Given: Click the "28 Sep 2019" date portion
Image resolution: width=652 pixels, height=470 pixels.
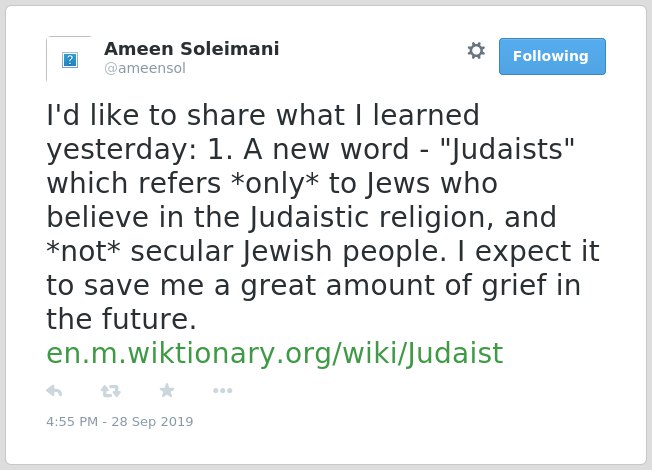Looking at the screenshot, I should pos(152,422).
